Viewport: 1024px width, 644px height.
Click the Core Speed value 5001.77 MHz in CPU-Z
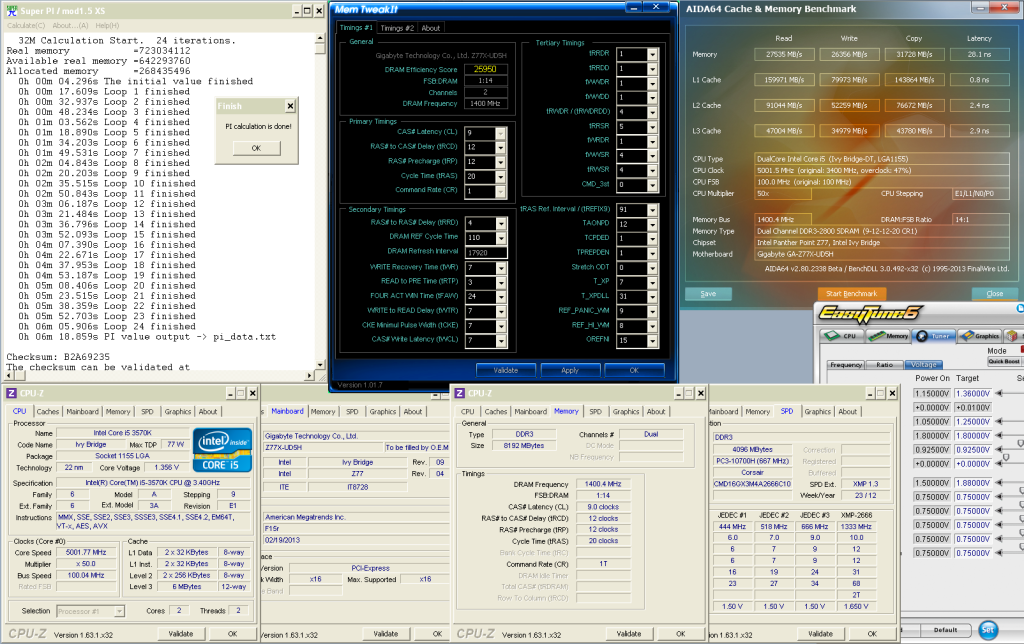(x=86, y=553)
